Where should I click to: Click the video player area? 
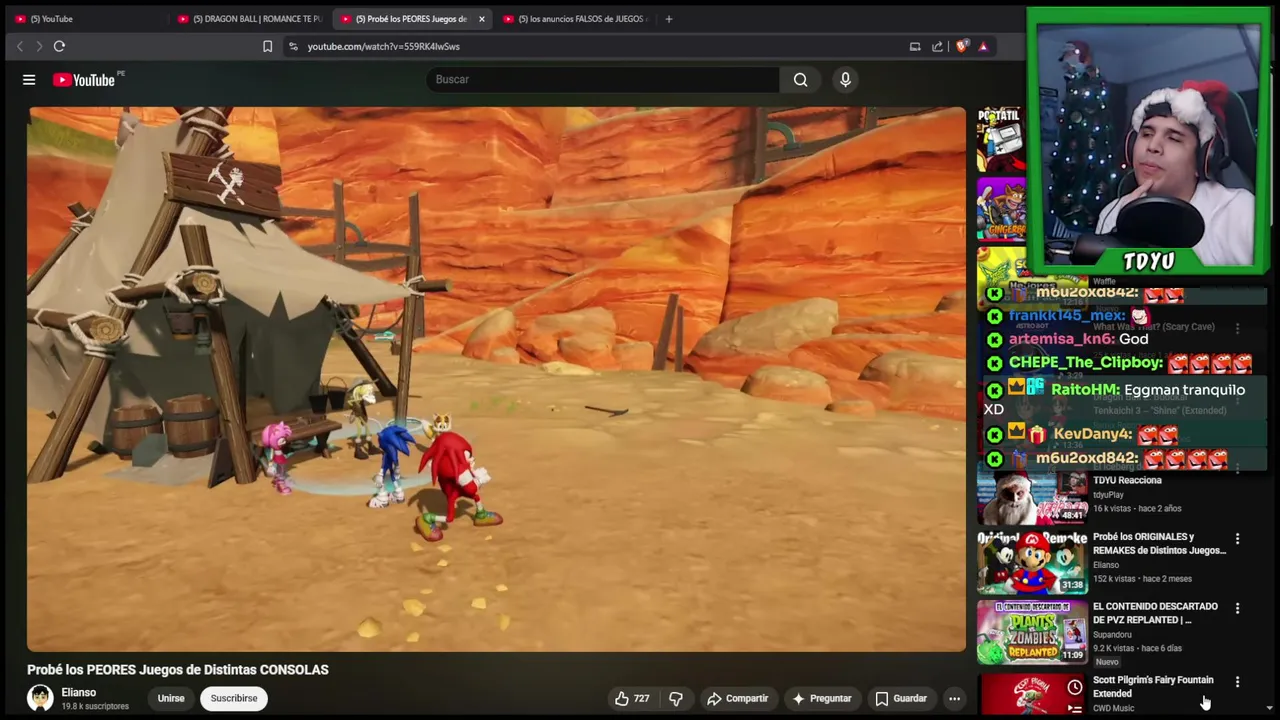[x=497, y=379]
